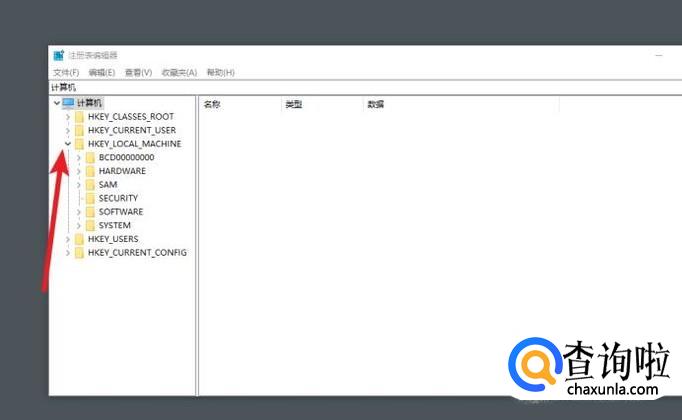Click the HKEY_LOCAL_MACHINE folder icon

79,144
